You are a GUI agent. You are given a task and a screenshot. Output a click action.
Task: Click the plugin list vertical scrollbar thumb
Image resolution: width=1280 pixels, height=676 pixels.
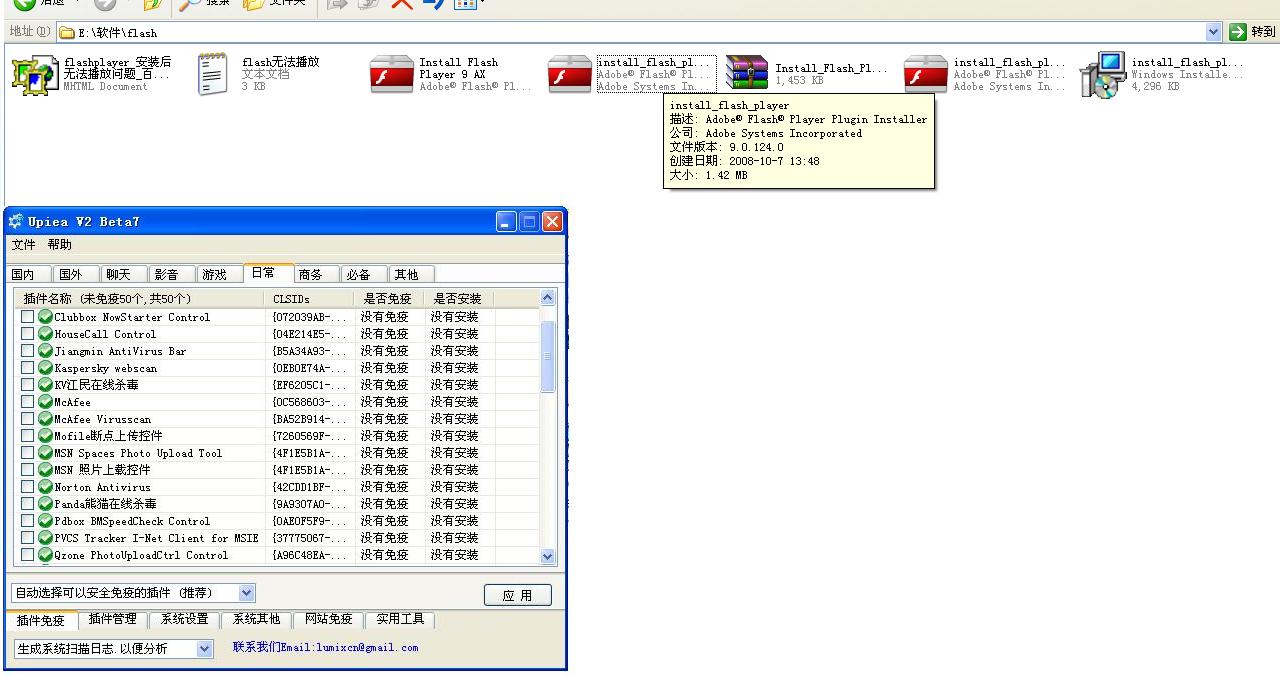(x=548, y=356)
